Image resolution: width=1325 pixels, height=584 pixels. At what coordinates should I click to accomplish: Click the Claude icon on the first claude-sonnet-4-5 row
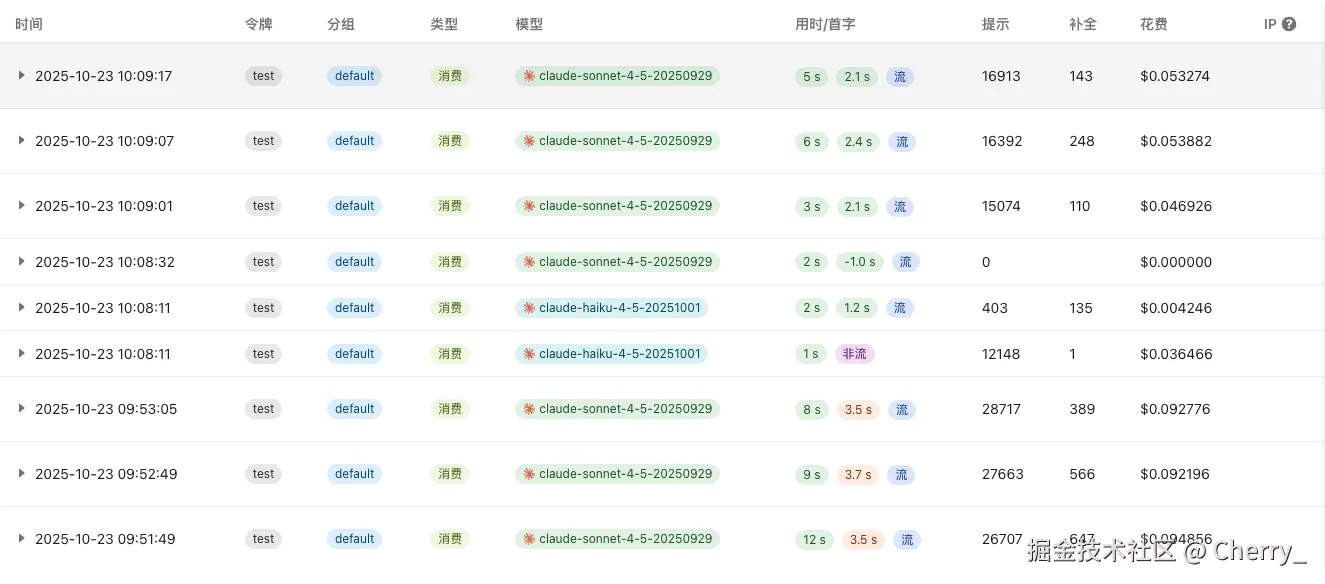[530, 75]
